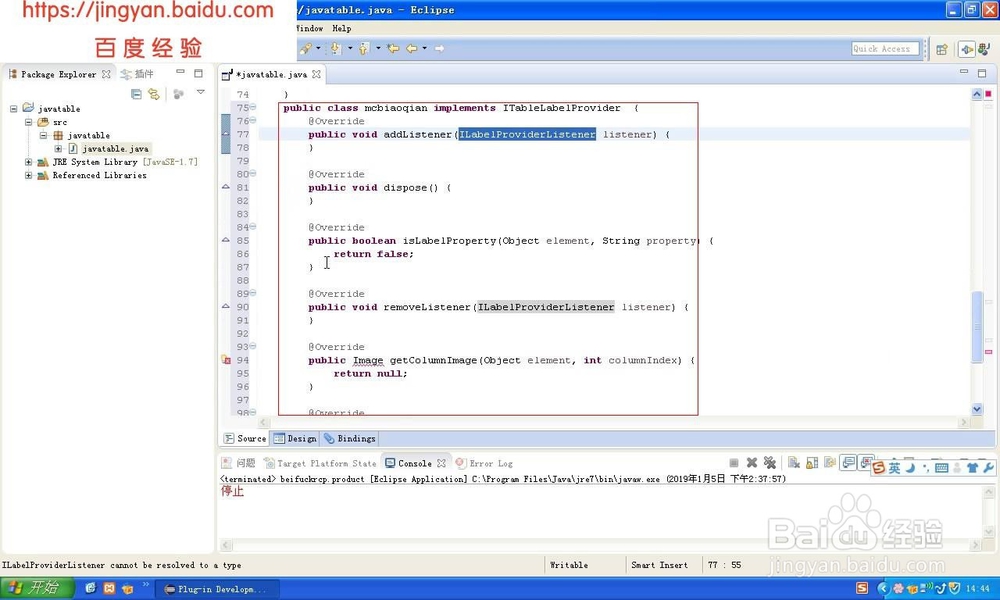Click the error marker on line 94
Image resolution: width=1000 pixels, height=600 pixels.
[x=226, y=360]
